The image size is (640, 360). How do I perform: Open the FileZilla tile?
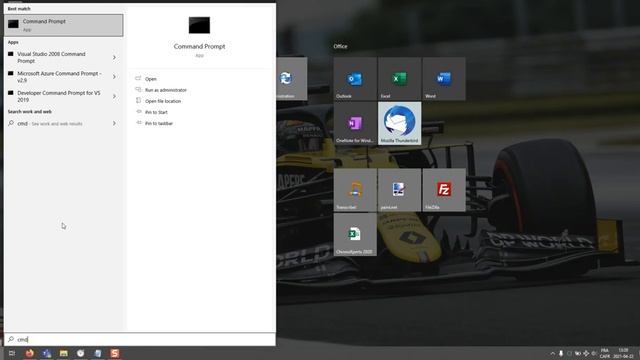coord(444,190)
